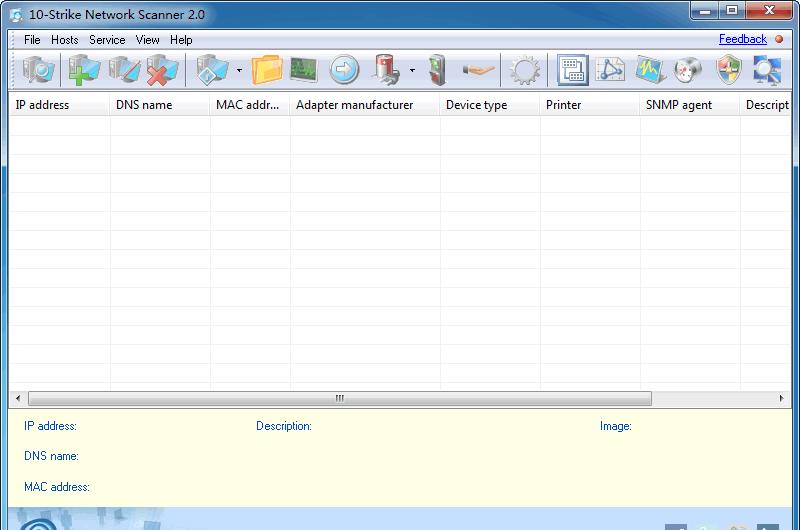Image resolution: width=800 pixels, height=530 pixels.
Task: Click the magnifier over monitors icon
Action: 767,69
